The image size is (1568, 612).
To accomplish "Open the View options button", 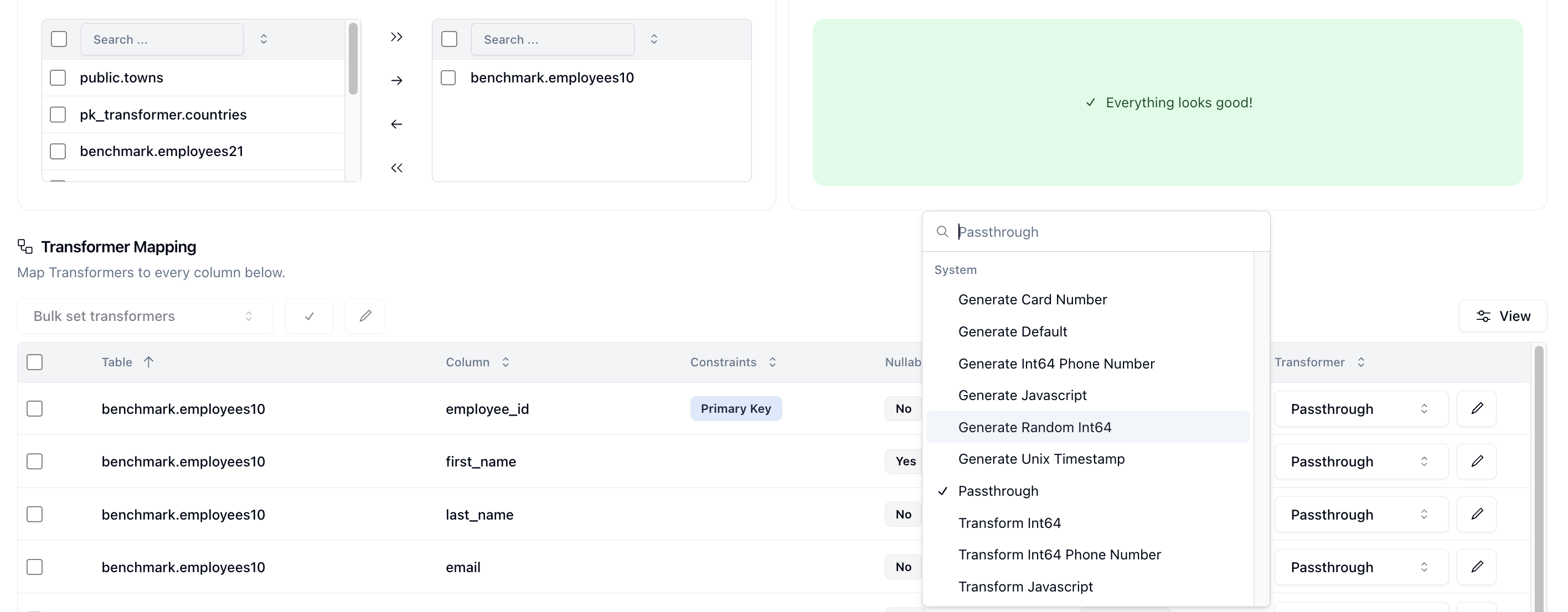I will pos(1503,316).
